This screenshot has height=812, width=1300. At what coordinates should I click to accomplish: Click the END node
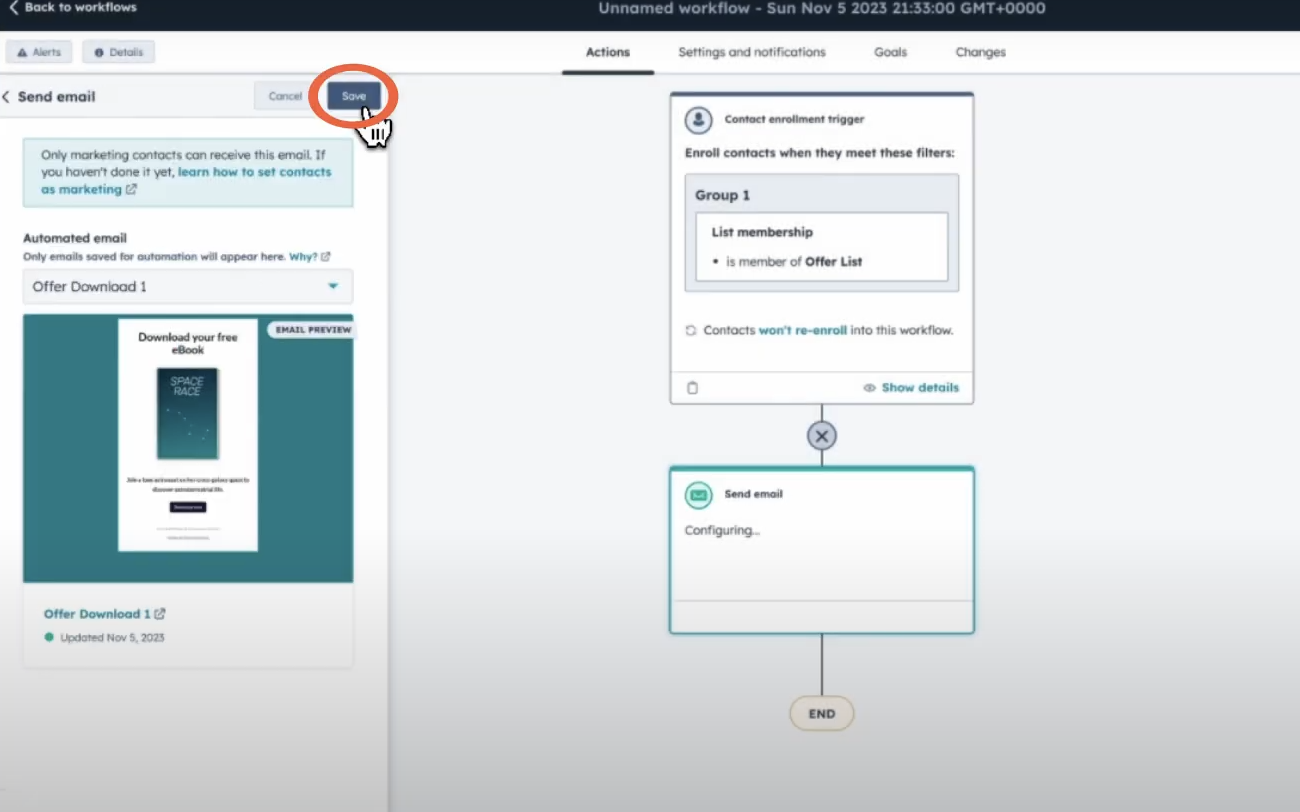822,714
